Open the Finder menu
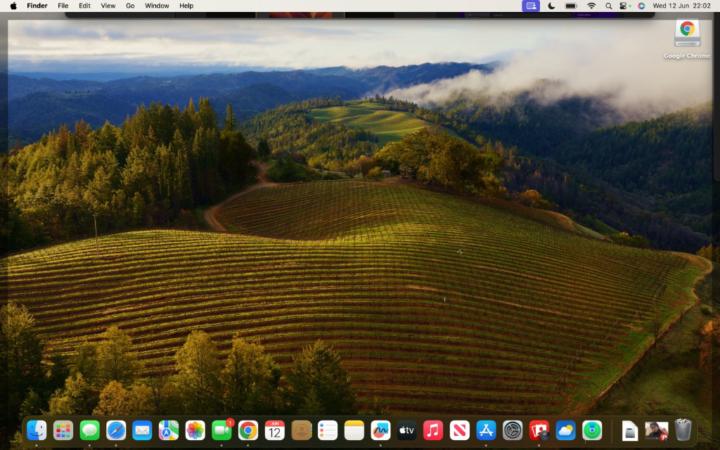 (37, 6)
